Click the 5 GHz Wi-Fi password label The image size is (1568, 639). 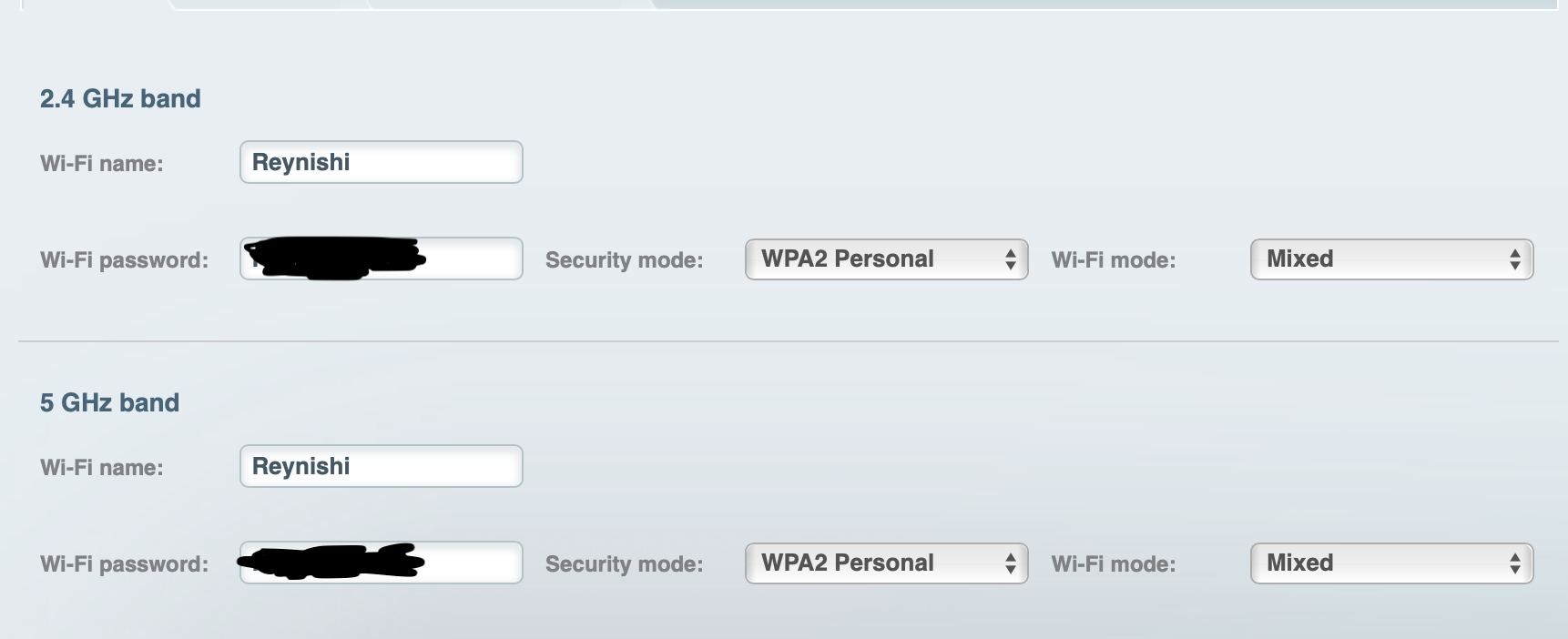[x=125, y=564]
